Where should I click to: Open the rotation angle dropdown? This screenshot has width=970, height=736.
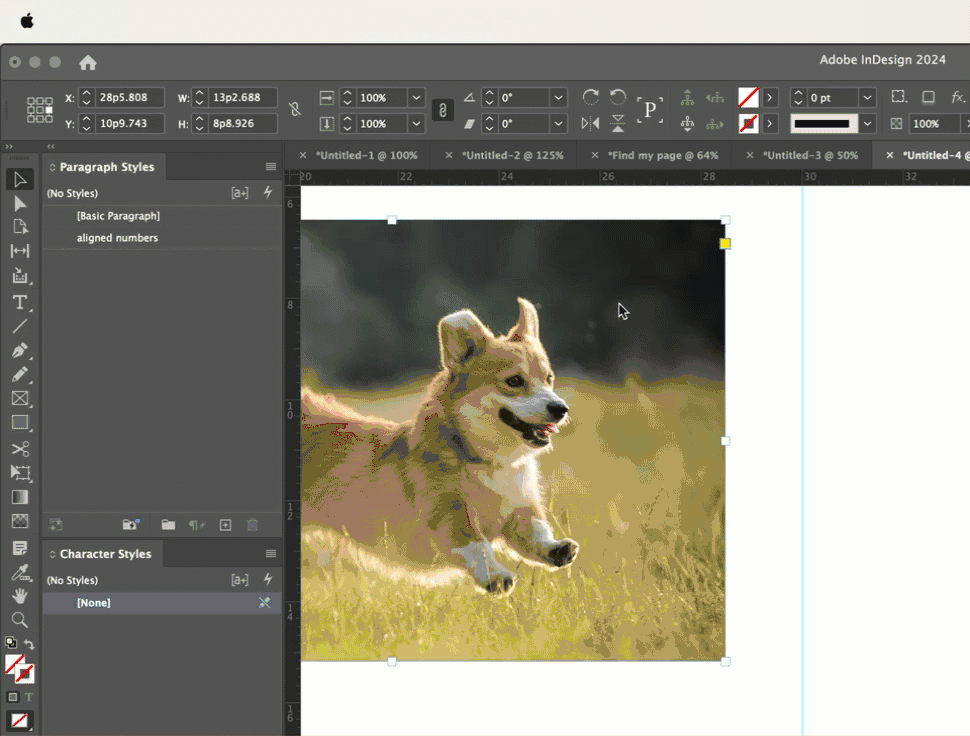[x=558, y=98]
